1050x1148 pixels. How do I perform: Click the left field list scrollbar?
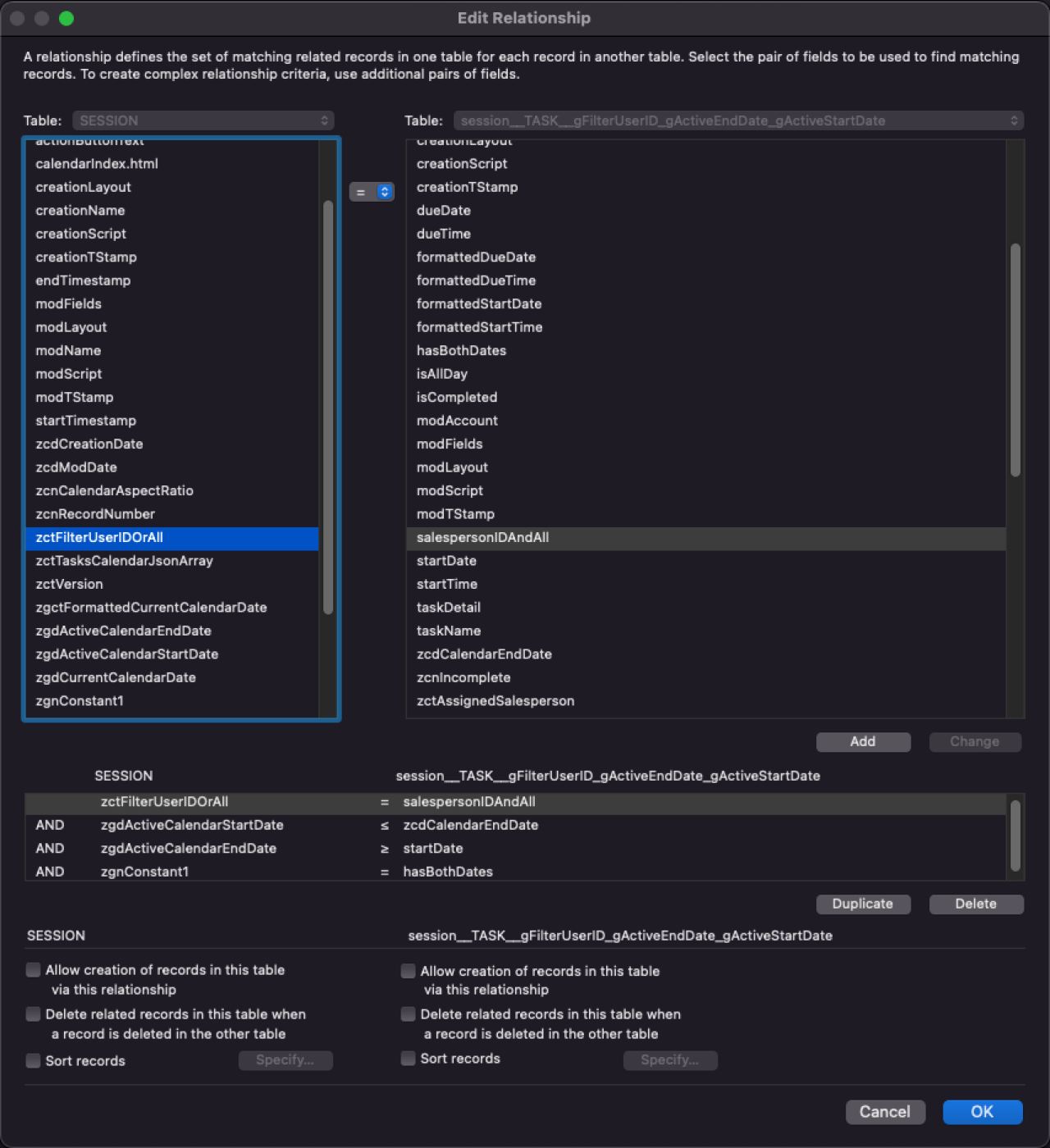tap(328, 408)
